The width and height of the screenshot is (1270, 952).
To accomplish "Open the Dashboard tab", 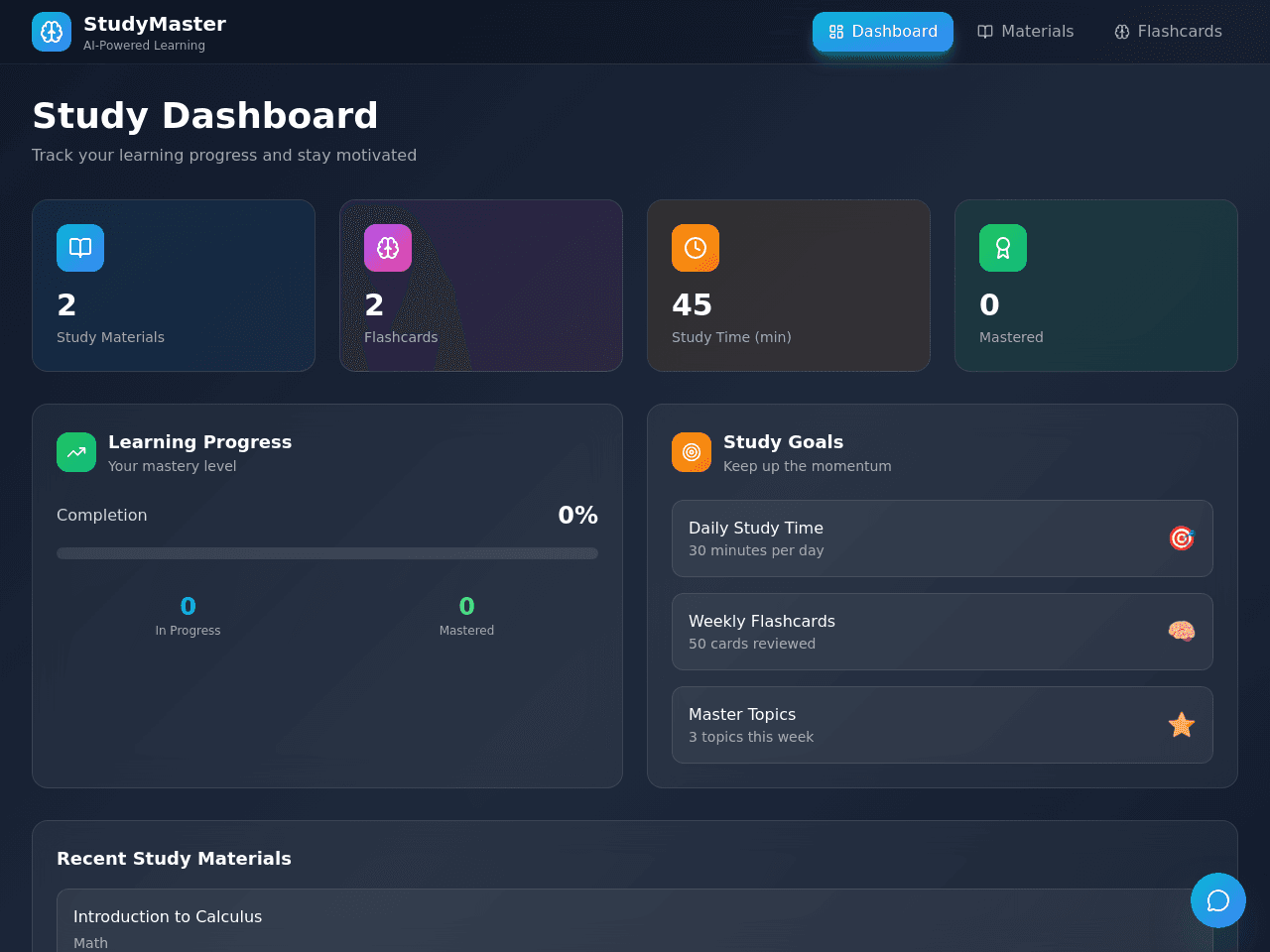I will (883, 32).
